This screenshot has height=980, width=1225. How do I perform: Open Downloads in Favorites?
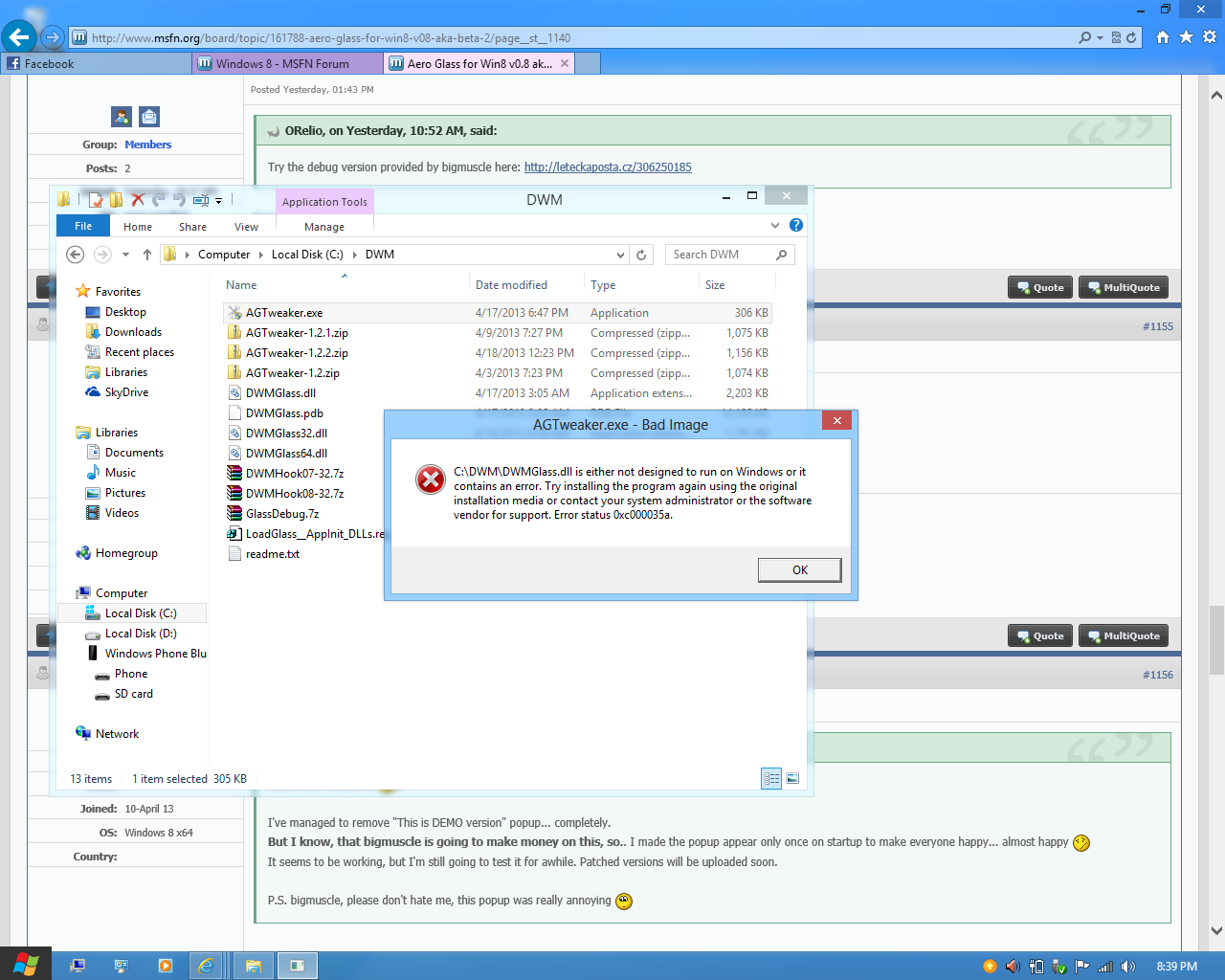pos(133,332)
